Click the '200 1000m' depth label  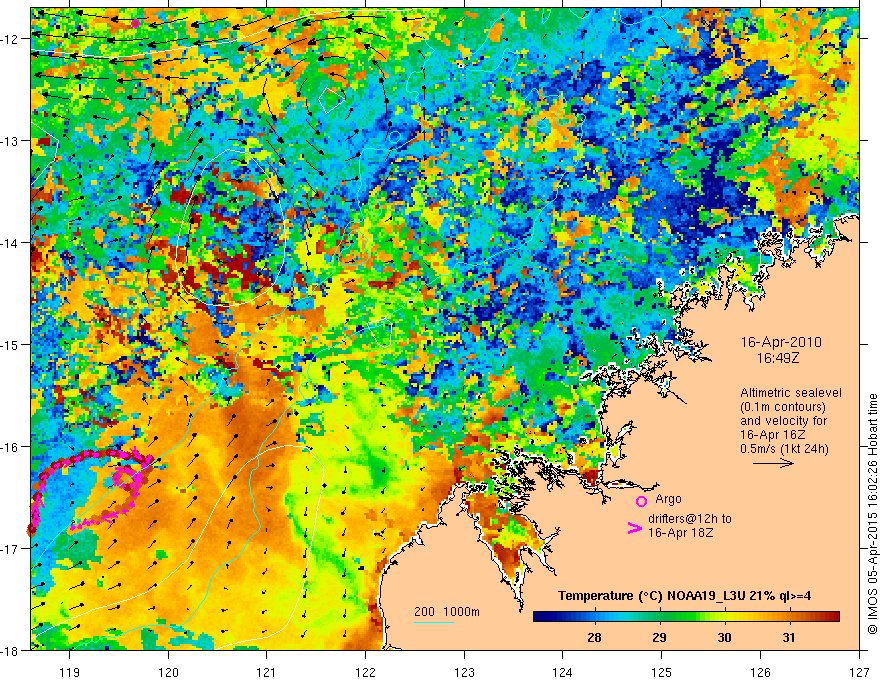(447, 612)
